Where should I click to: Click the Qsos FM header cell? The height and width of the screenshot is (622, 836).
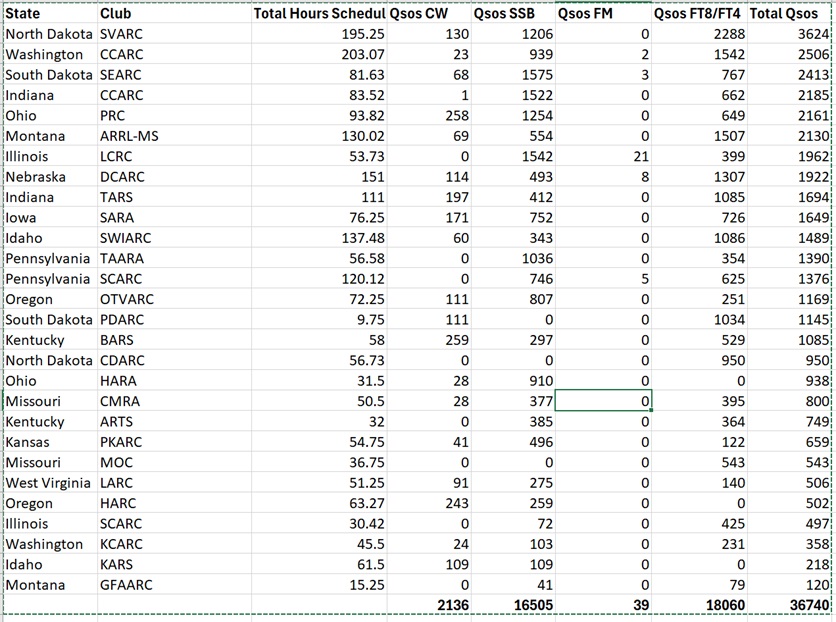coord(603,13)
